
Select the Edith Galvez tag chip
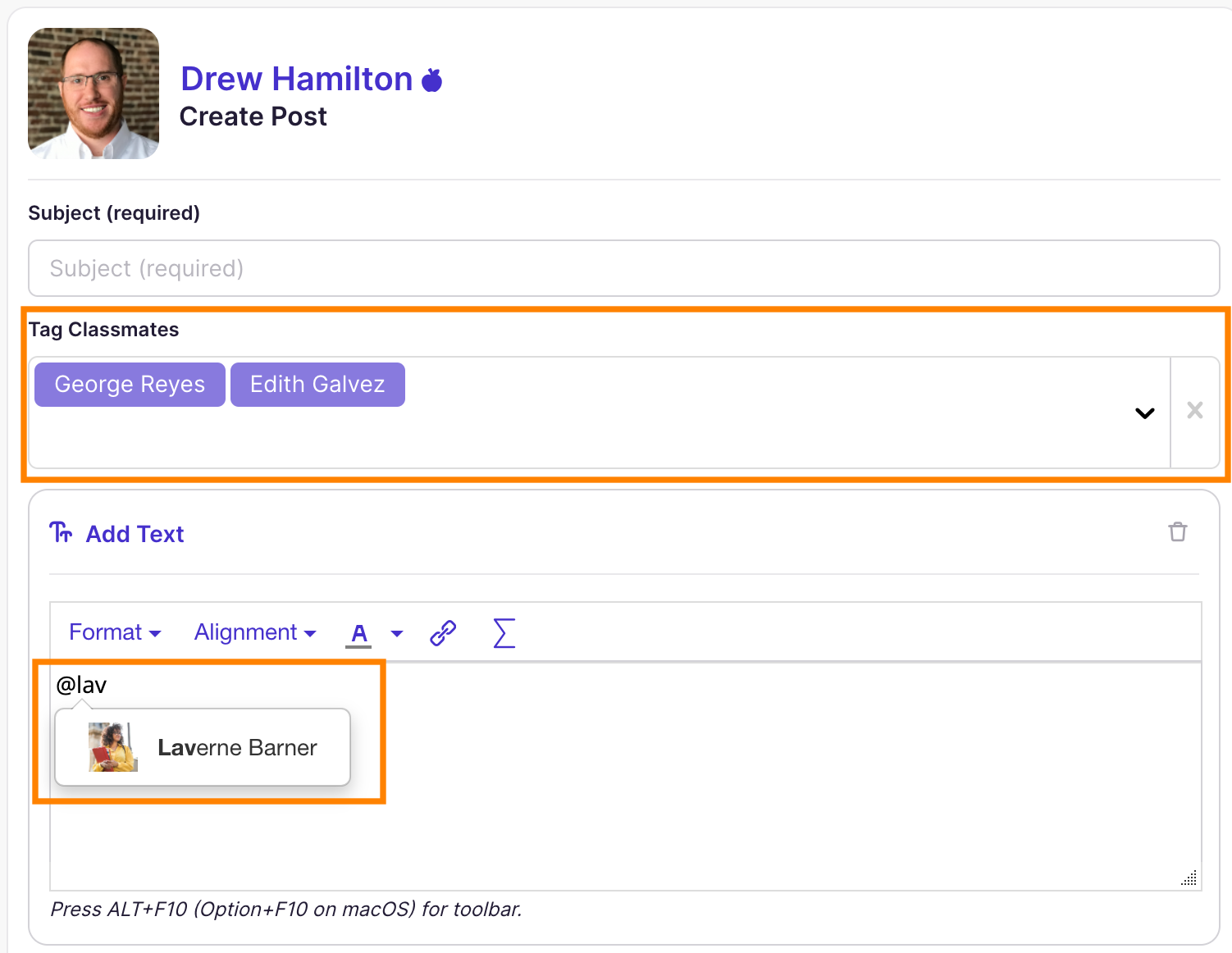317,385
